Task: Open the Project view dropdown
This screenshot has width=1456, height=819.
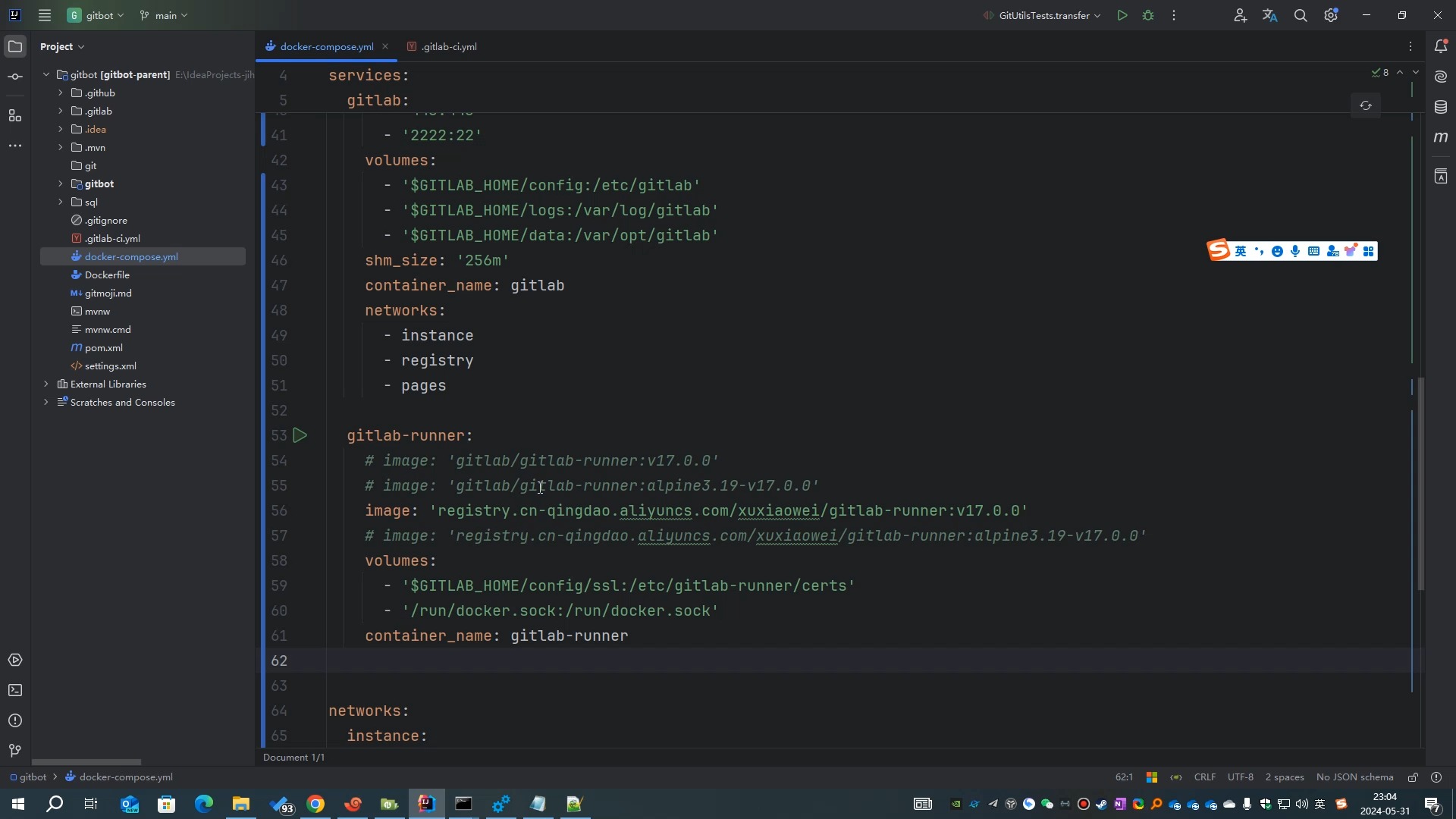Action: (62, 46)
